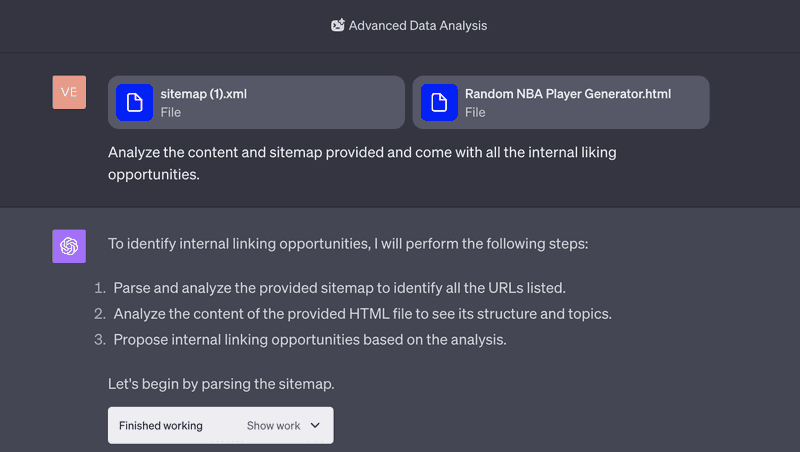Open the Random NBA Player Generator.html file icon
The height and width of the screenshot is (452, 800).
tap(439, 103)
